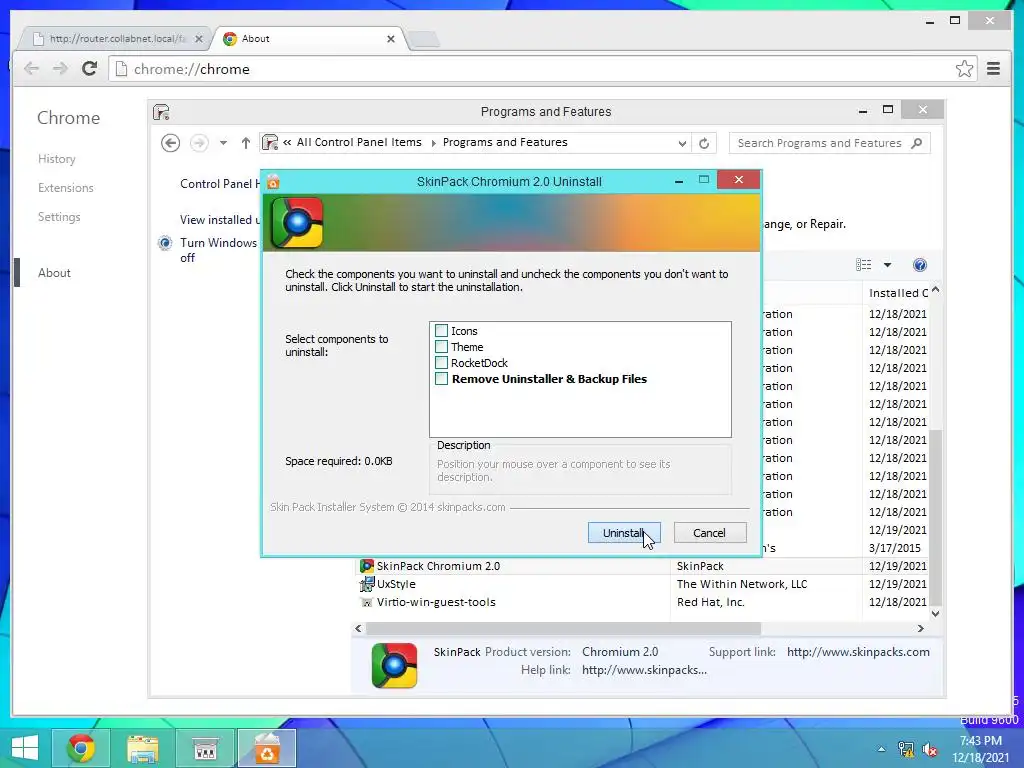Refresh the Programs and Features list

[x=704, y=144]
